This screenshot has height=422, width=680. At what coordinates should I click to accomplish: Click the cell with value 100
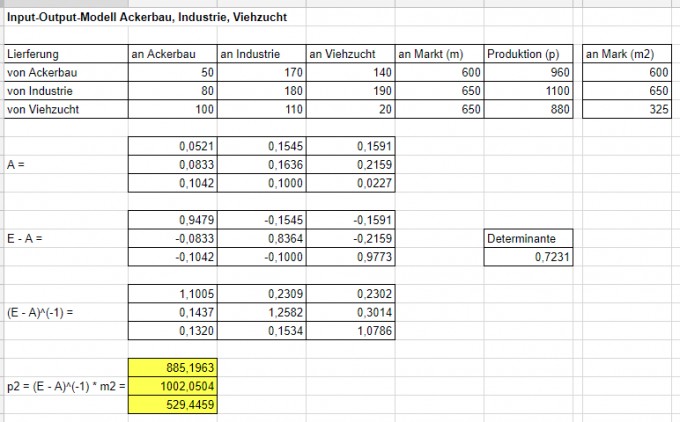tap(173, 109)
